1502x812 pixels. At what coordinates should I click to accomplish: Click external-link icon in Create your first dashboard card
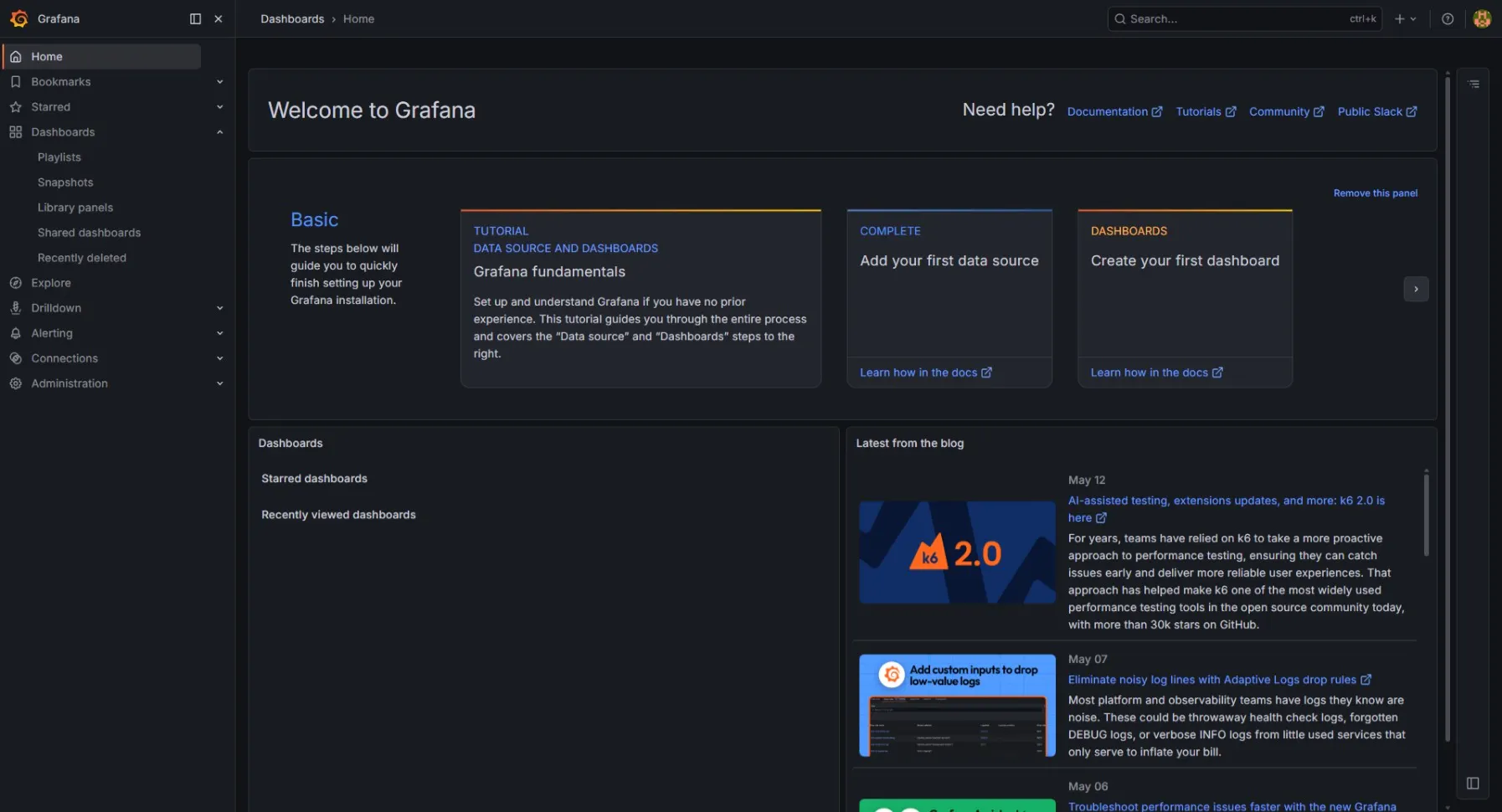pos(1217,373)
